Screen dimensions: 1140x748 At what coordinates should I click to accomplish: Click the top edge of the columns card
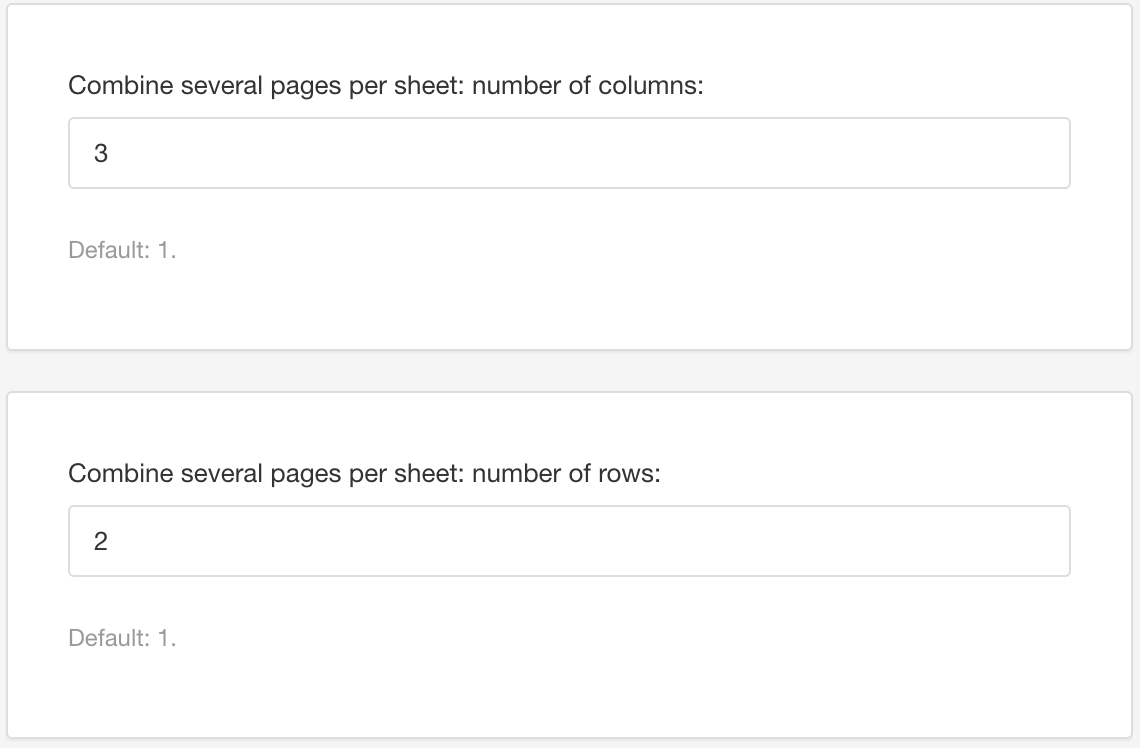point(570,8)
